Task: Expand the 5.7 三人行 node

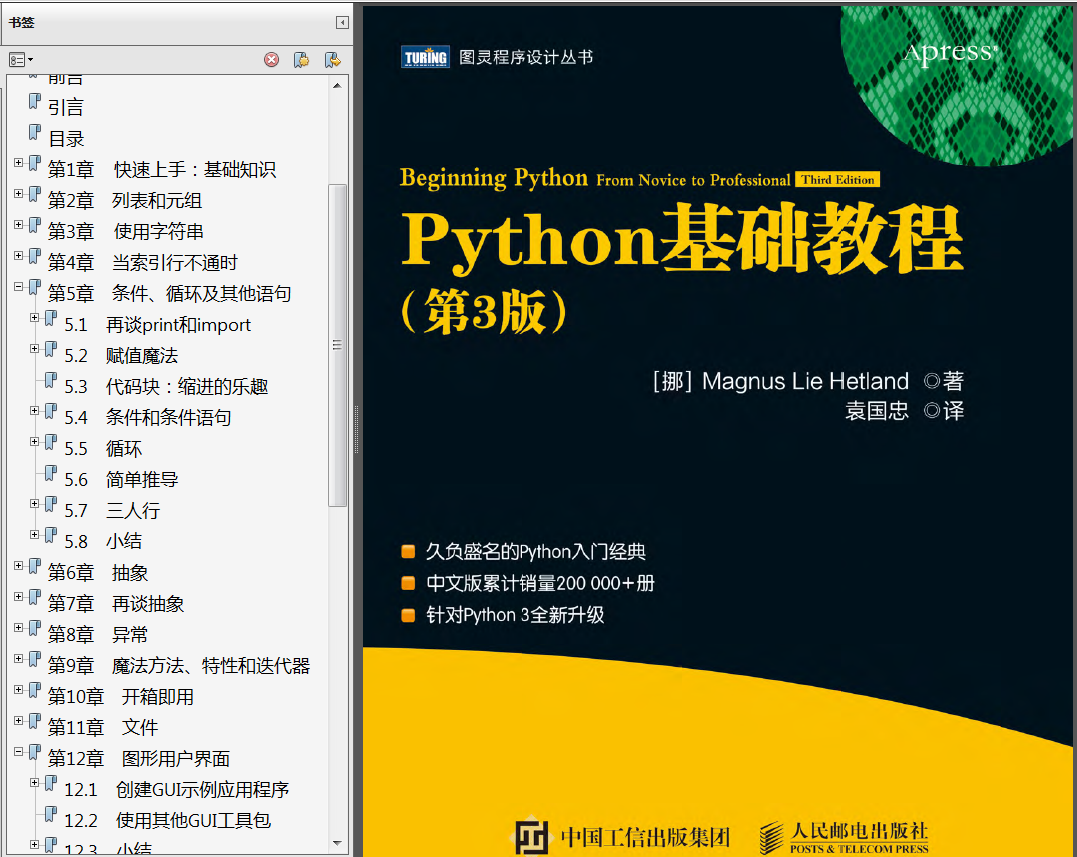Action: [x=34, y=503]
